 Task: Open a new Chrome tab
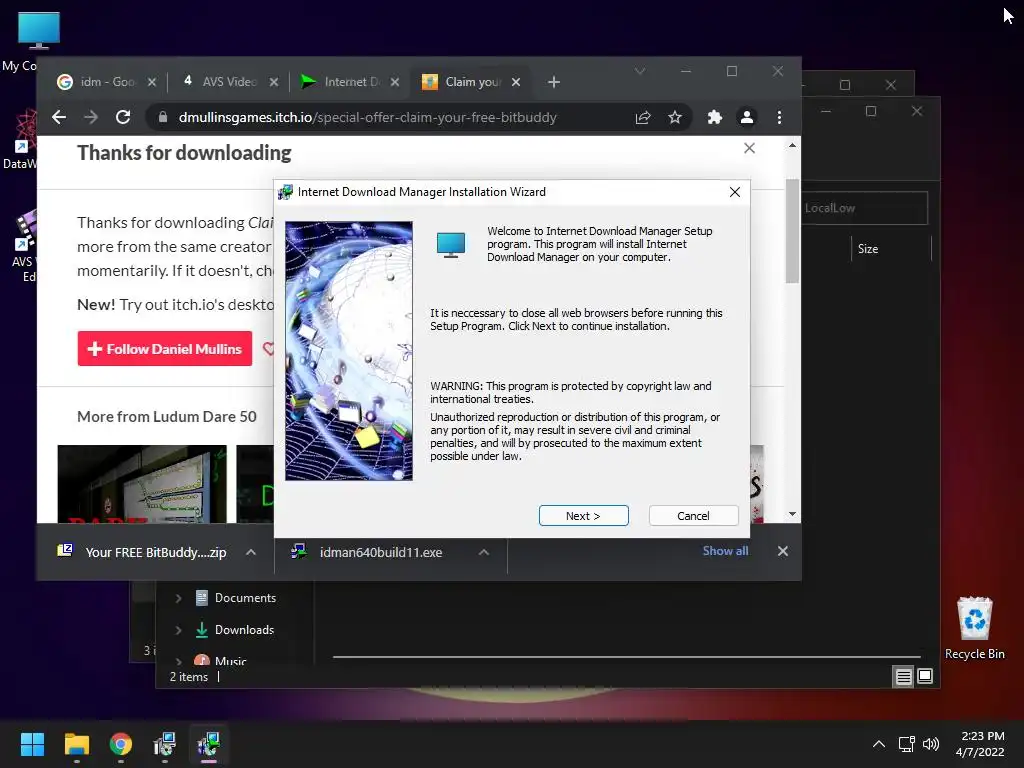click(x=554, y=82)
